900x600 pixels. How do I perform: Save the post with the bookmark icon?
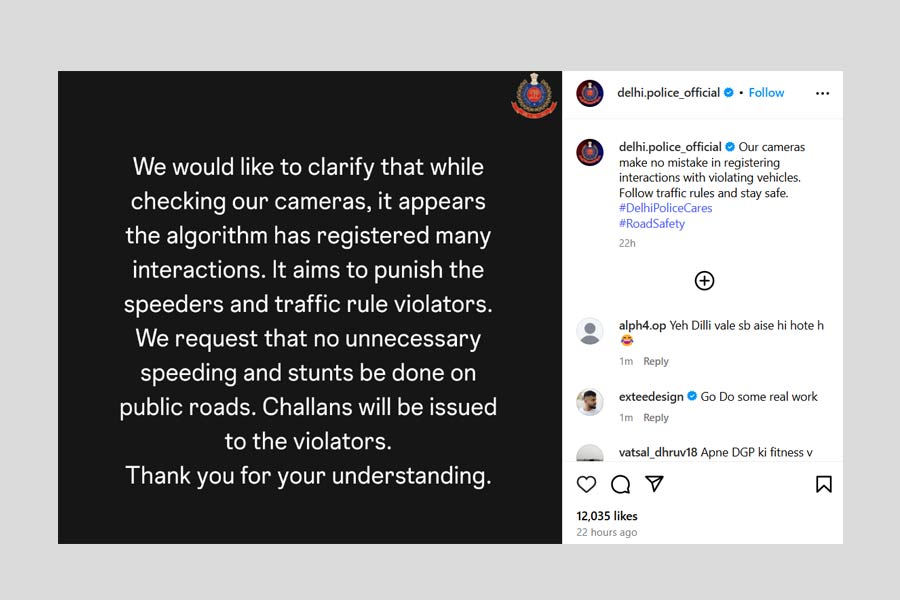[823, 484]
